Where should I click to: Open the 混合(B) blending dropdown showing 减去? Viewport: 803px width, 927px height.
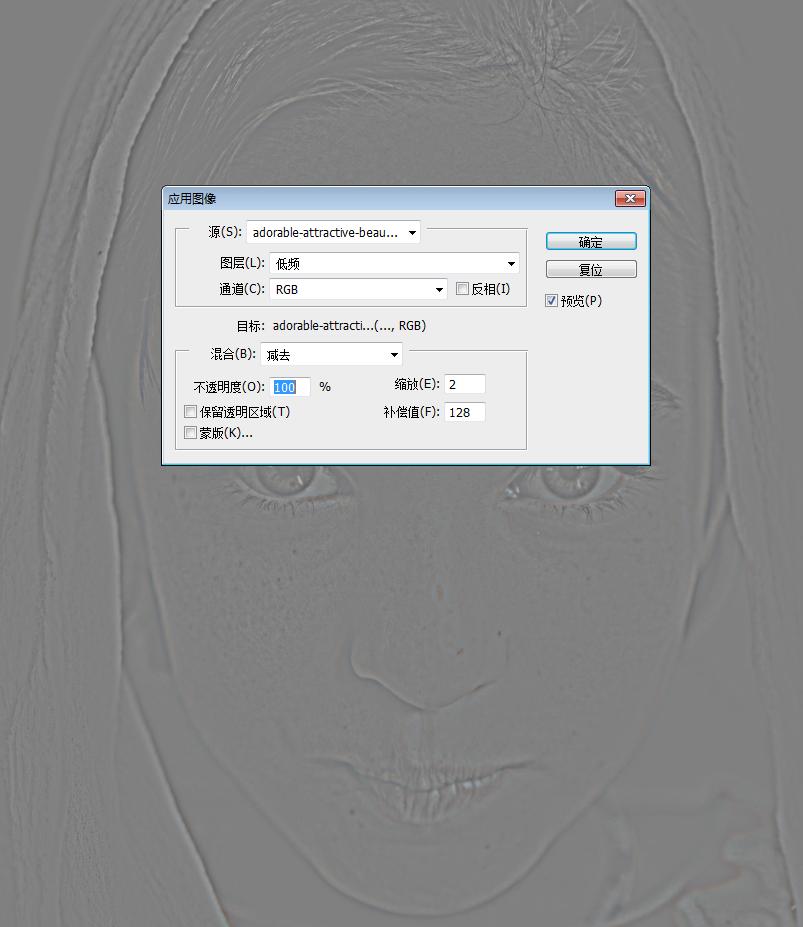332,355
